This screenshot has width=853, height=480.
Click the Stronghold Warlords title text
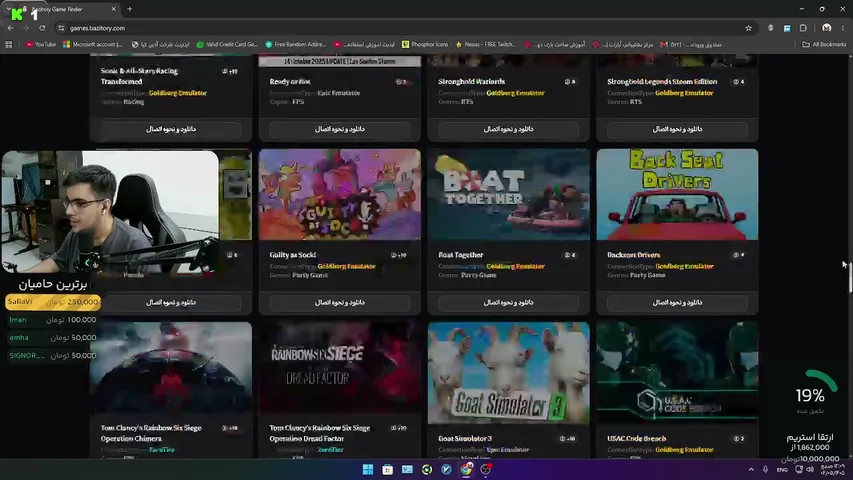[x=471, y=82]
